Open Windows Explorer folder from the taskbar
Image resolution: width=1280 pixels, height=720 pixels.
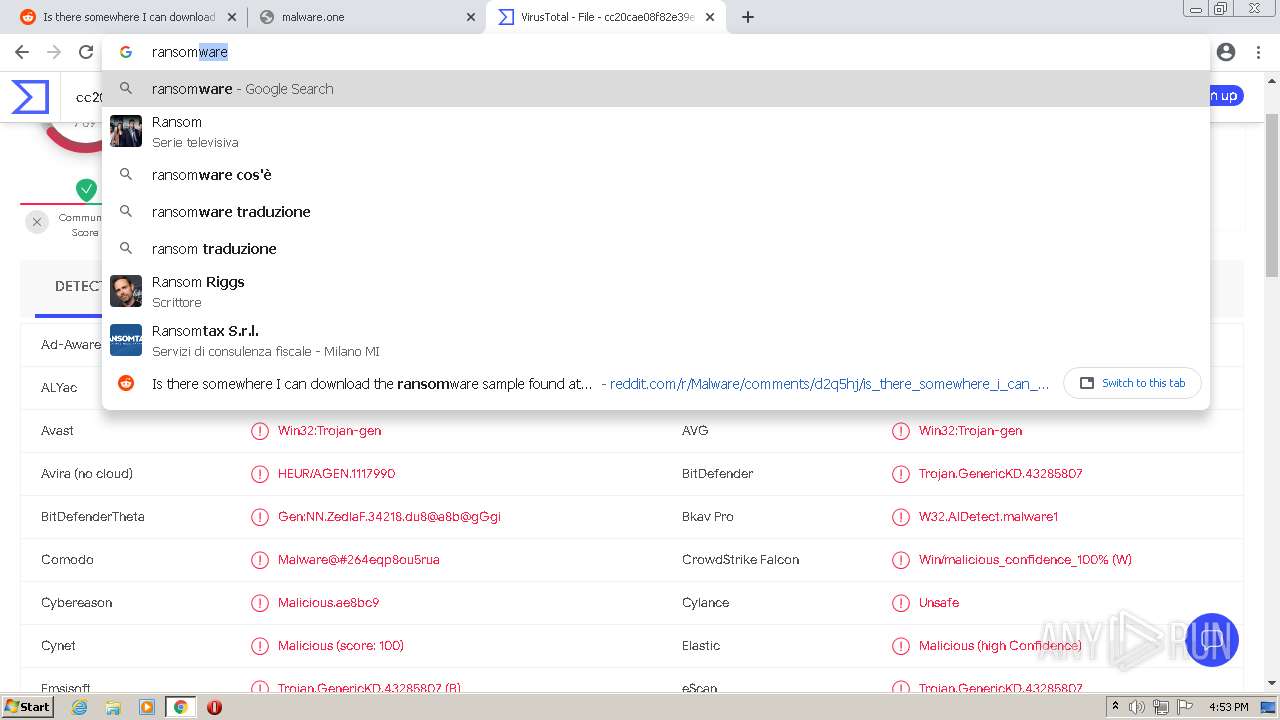(x=113, y=707)
